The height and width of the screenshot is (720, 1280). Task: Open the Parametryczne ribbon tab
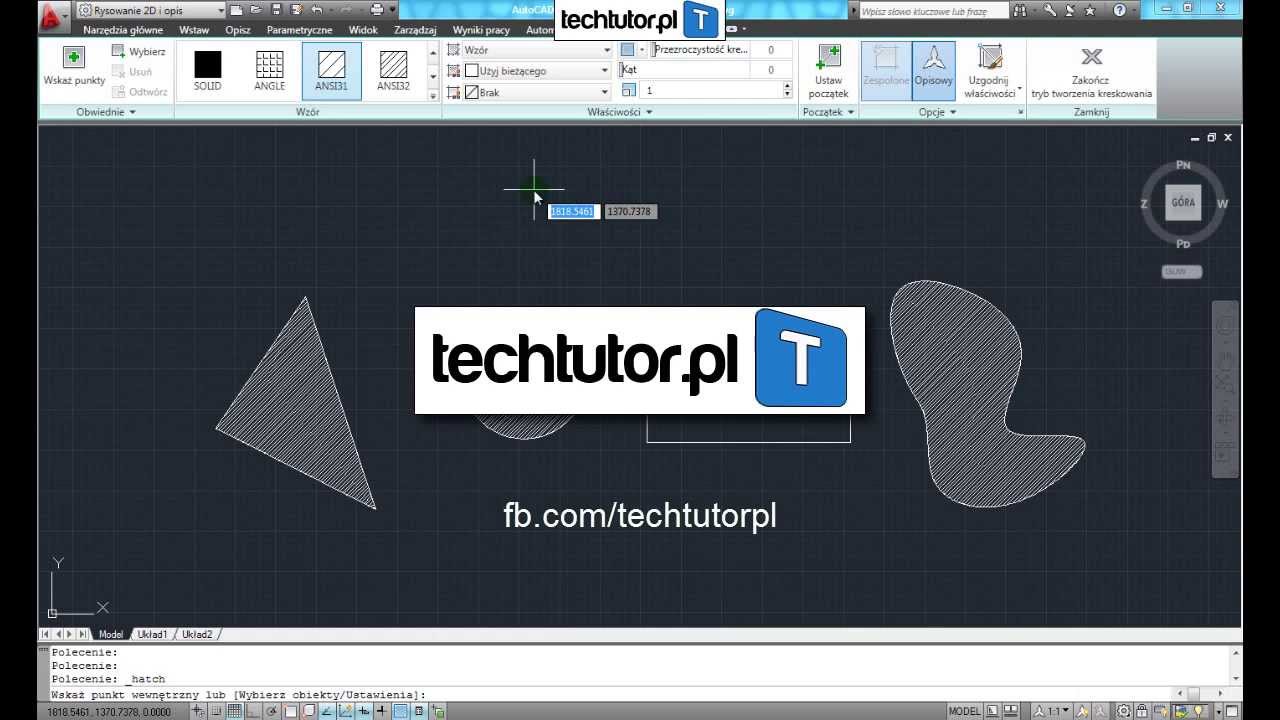point(299,30)
